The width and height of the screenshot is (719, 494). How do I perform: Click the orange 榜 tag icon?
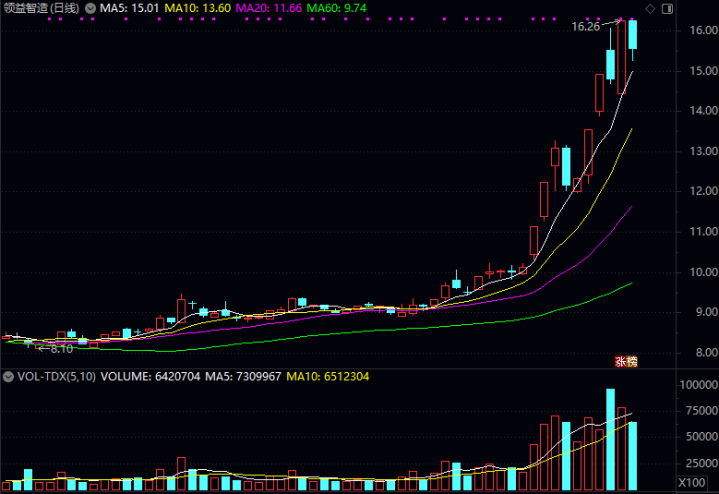[631, 360]
